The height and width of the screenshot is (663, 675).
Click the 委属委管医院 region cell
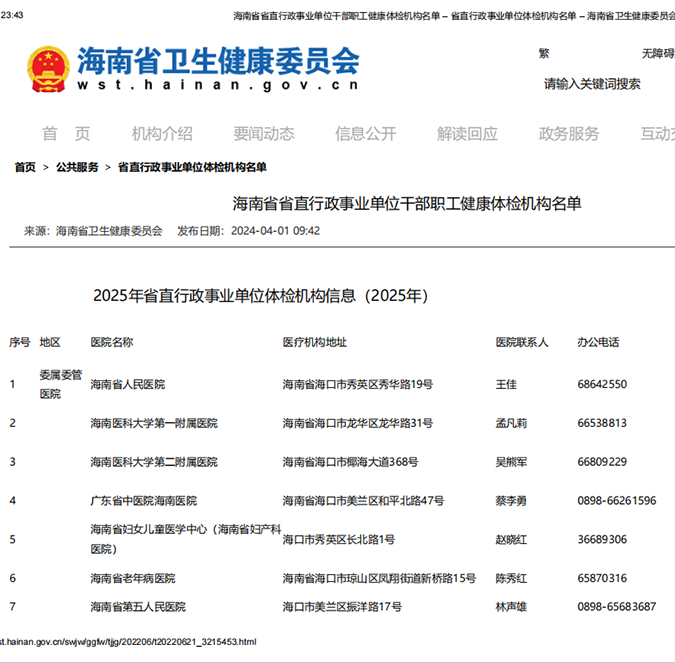pos(61,384)
